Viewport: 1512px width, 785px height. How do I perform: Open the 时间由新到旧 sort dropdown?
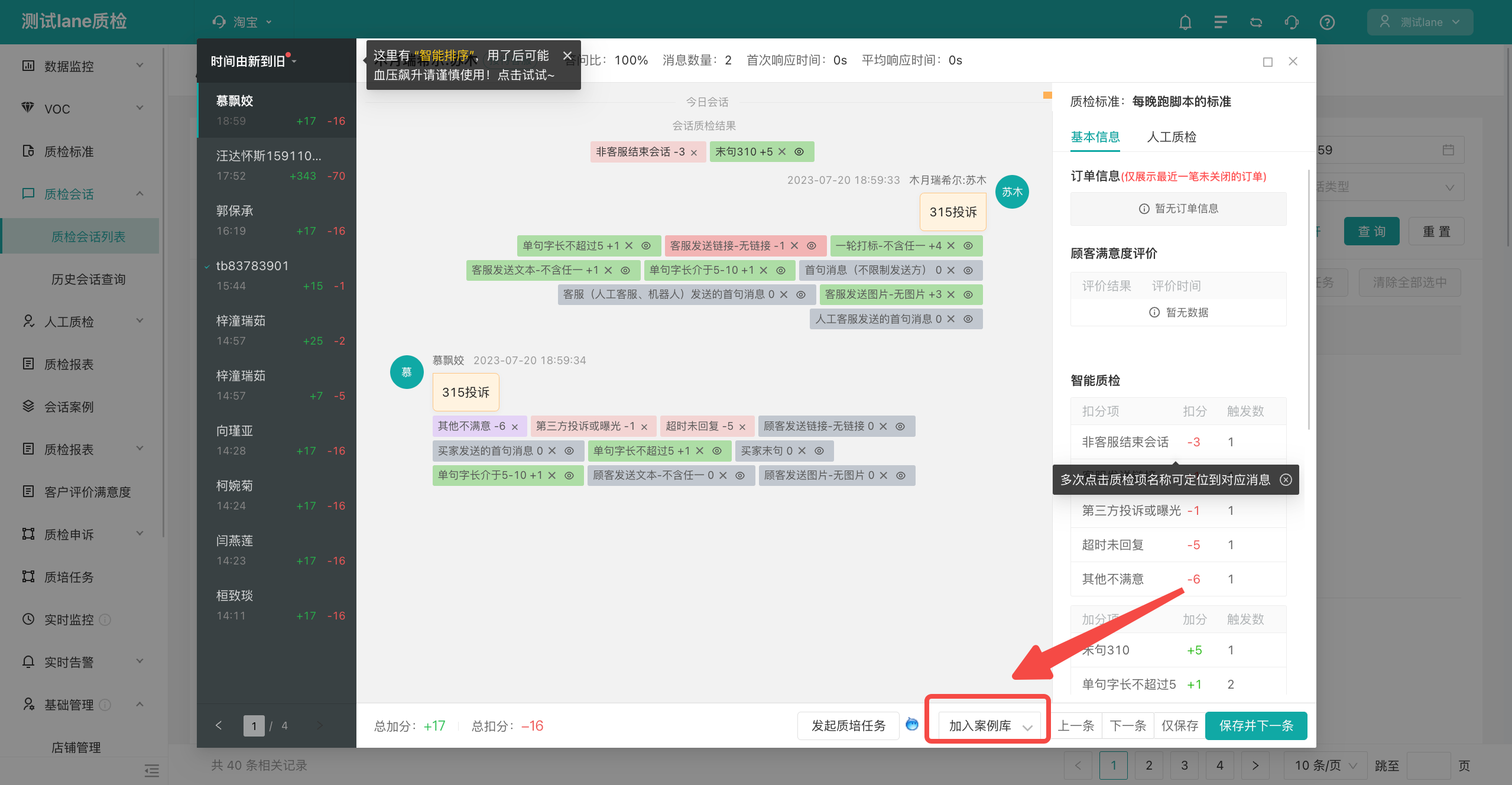click(253, 61)
